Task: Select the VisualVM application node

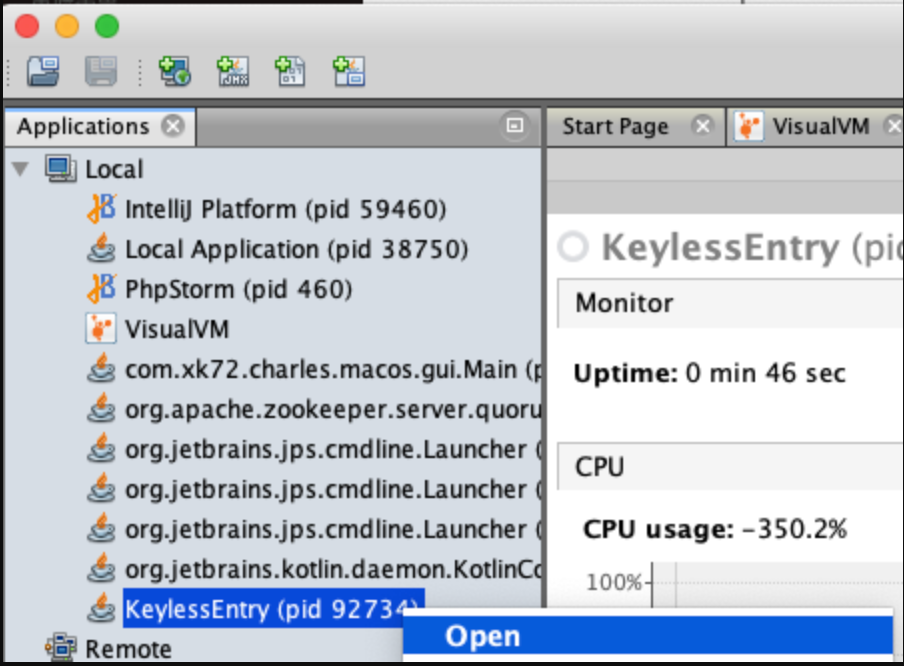Action: click(x=177, y=330)
